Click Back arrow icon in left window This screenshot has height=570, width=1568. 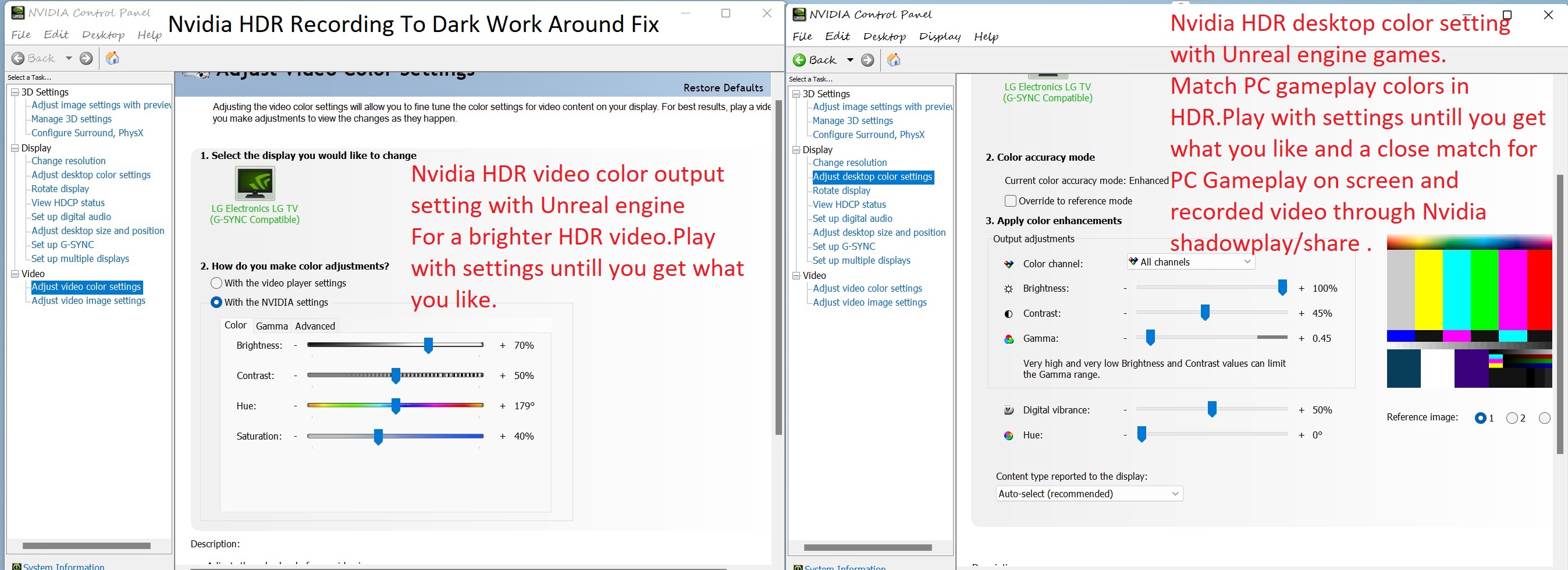18,58
